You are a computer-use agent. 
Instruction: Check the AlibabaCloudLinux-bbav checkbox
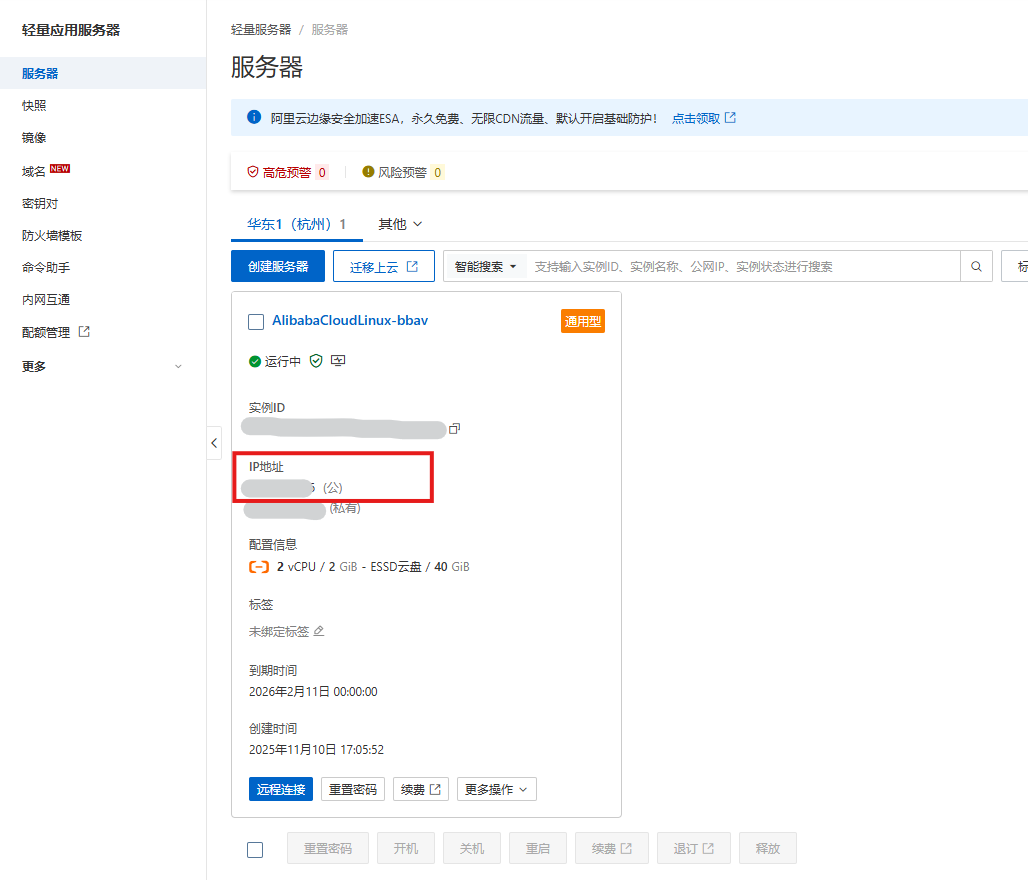(x=256, y=321)
